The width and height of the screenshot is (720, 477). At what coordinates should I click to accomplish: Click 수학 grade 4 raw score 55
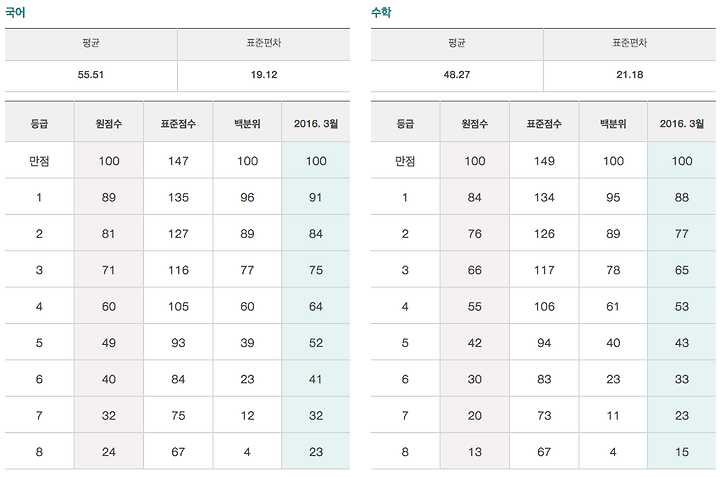tap(475, 306)
